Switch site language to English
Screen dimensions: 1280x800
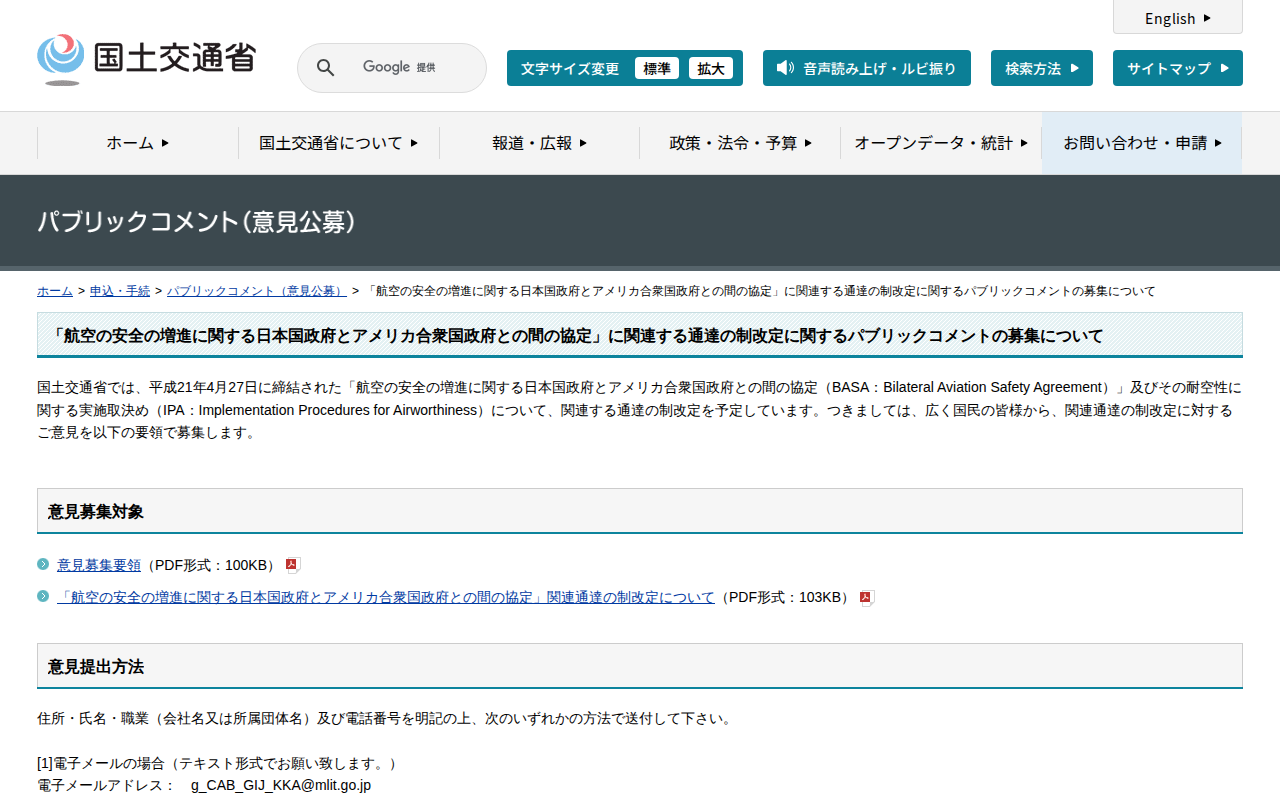1177,18
